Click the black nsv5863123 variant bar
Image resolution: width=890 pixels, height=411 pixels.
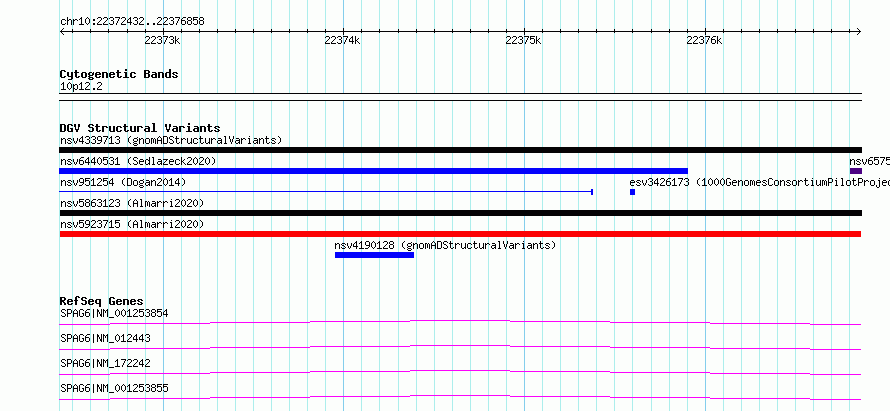point(460,213)
